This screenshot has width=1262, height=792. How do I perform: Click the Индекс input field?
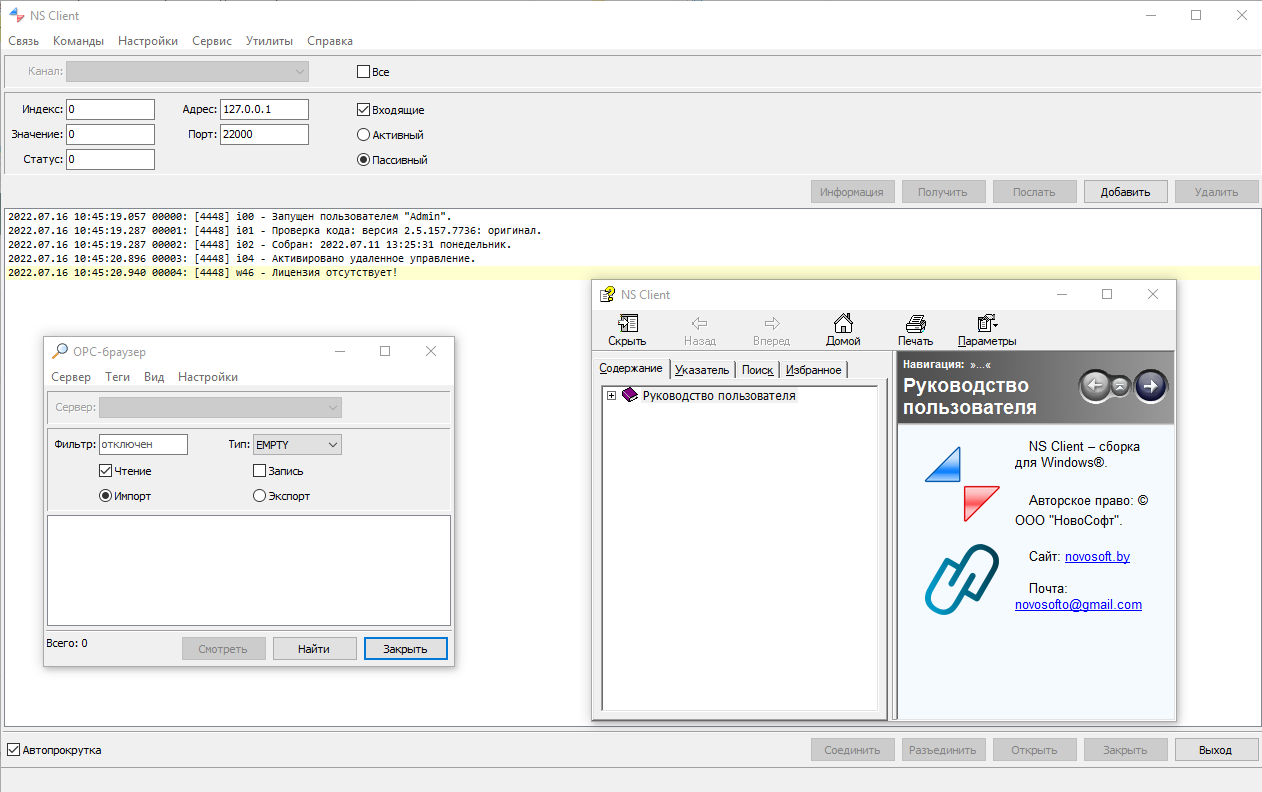pos(110,109)
